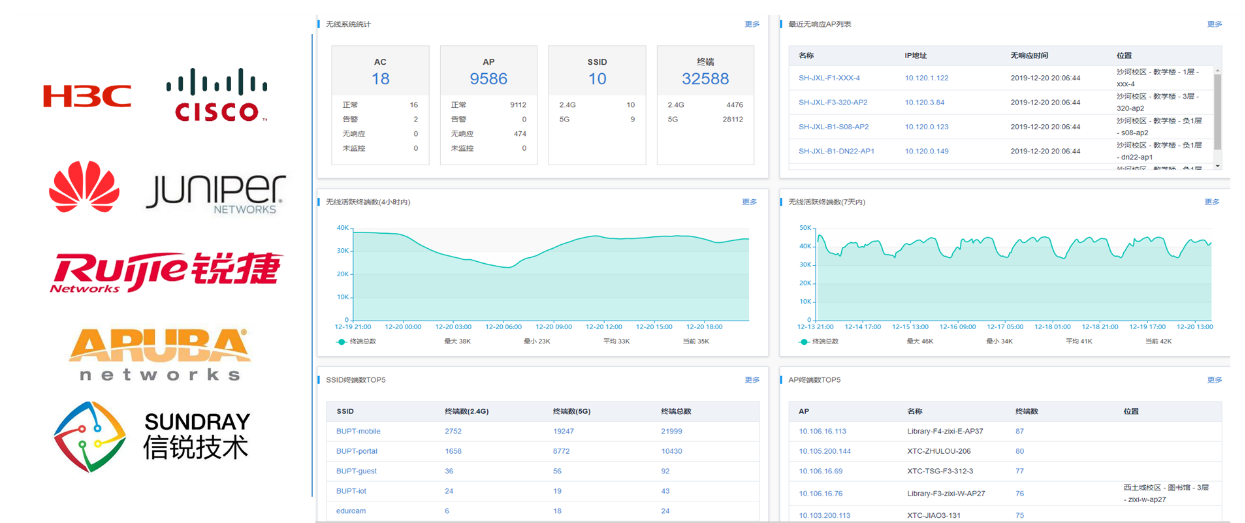
Task: Click 2.4G terminal count 2752
Action: pyautogui.click(x=454, y=431)
